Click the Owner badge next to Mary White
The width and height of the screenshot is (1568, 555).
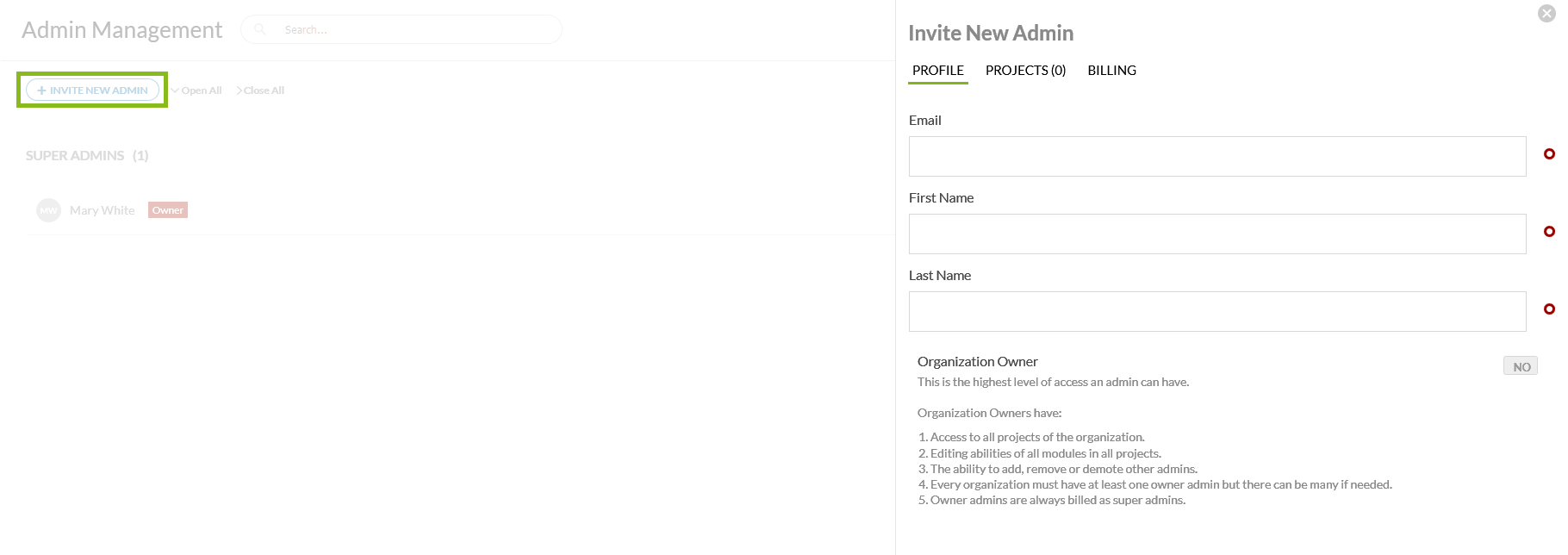[x=168, y=210]
